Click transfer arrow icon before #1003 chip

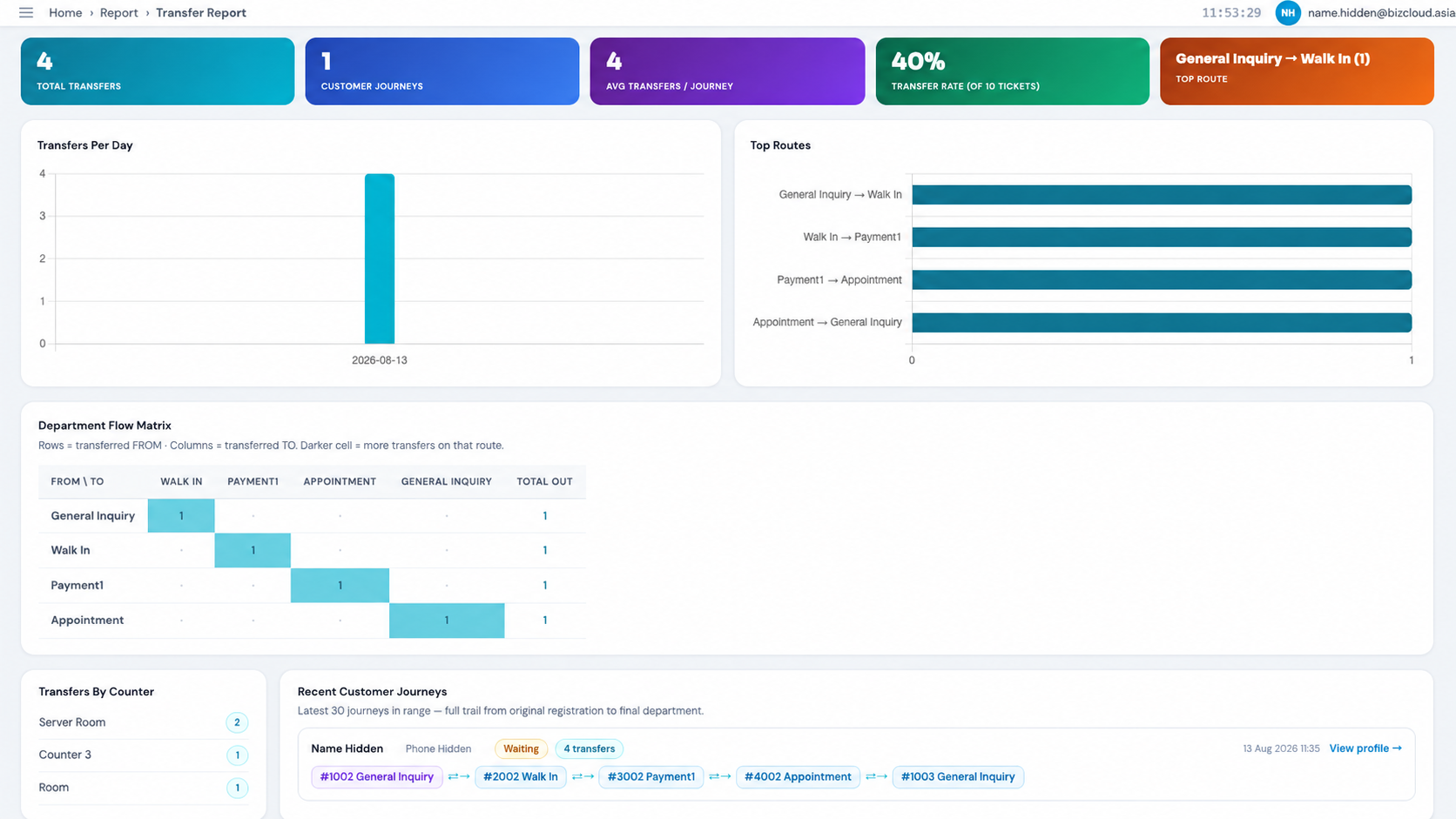click(876, 776)
